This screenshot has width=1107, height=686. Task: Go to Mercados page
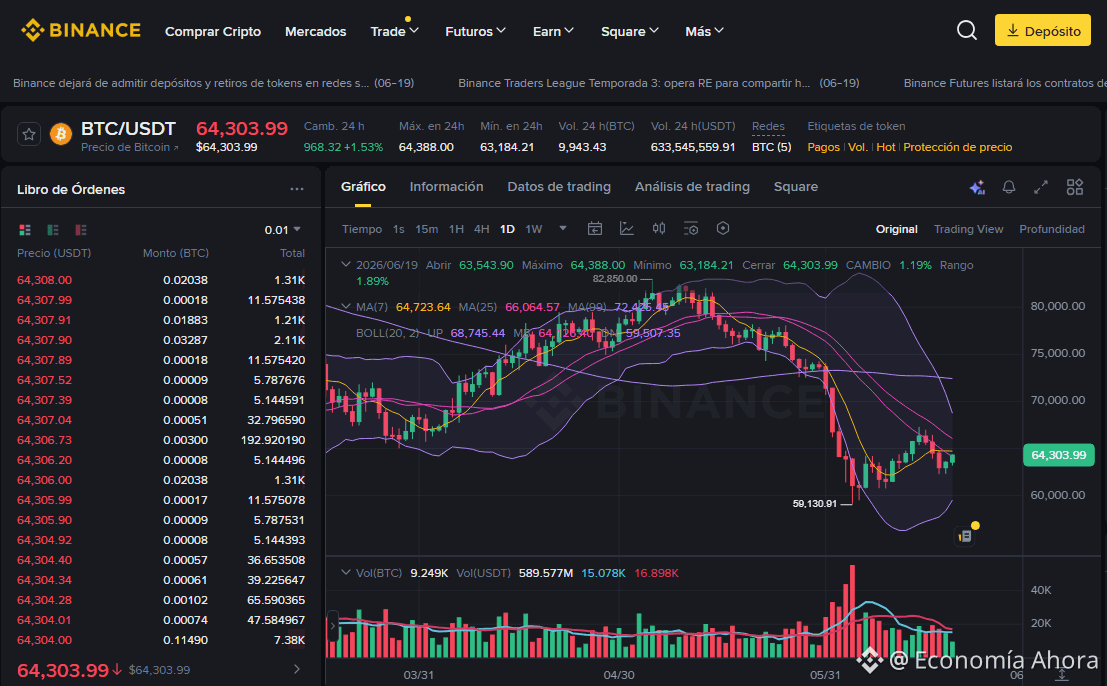(316, 31)
